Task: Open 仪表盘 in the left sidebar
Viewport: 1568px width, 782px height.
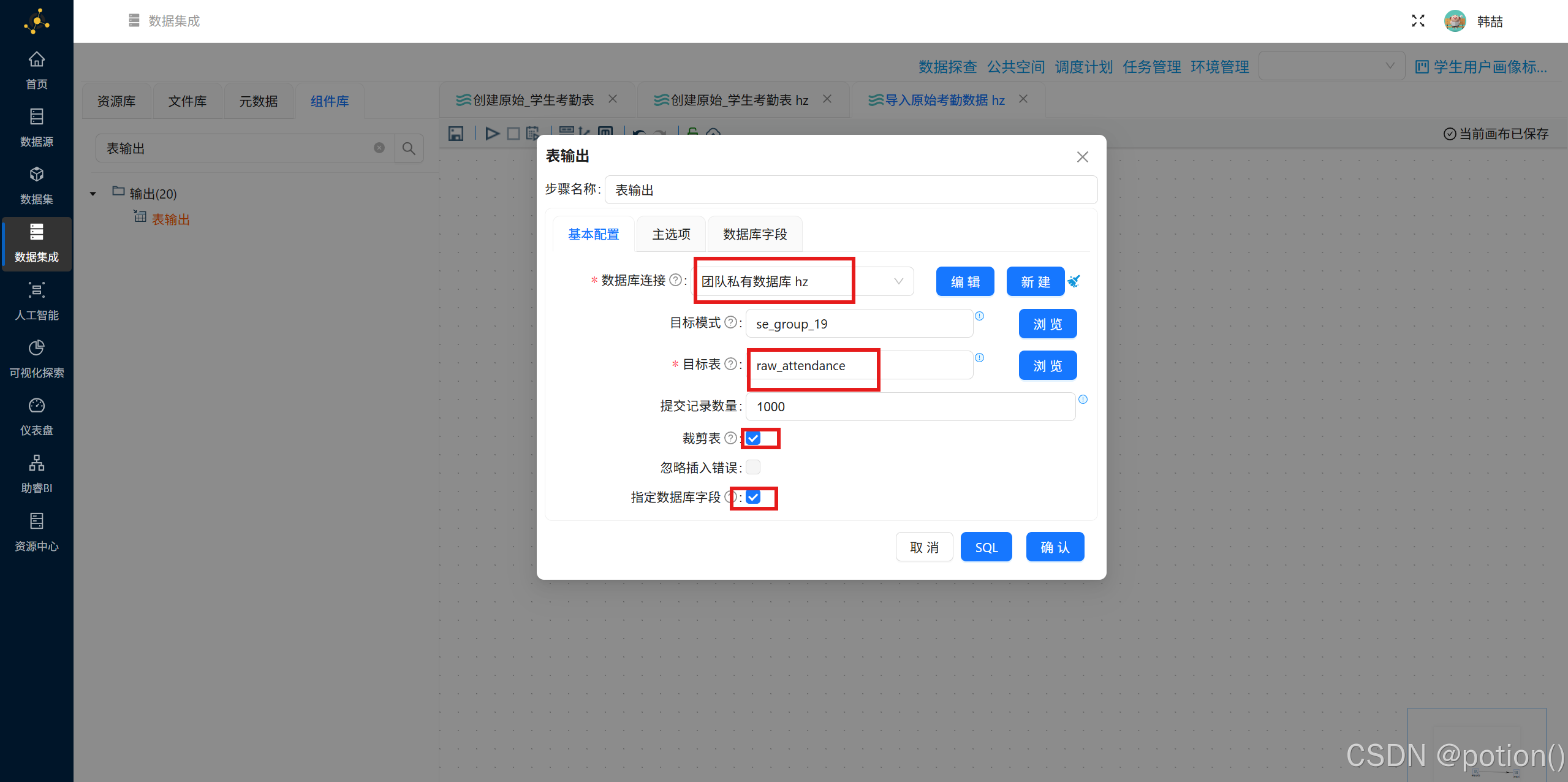Action: coord(37,416)
